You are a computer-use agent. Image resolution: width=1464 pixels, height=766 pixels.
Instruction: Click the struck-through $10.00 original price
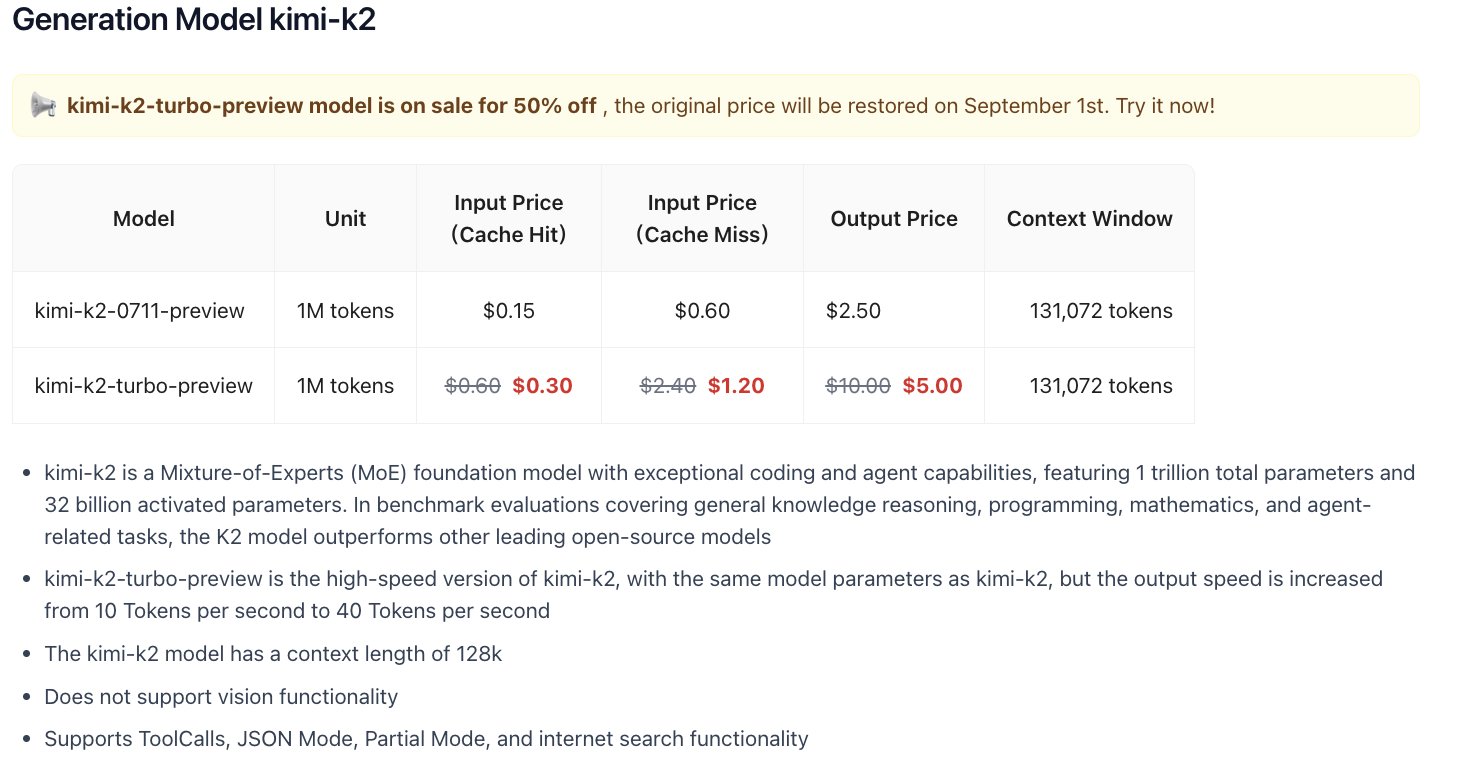(858, 386)
